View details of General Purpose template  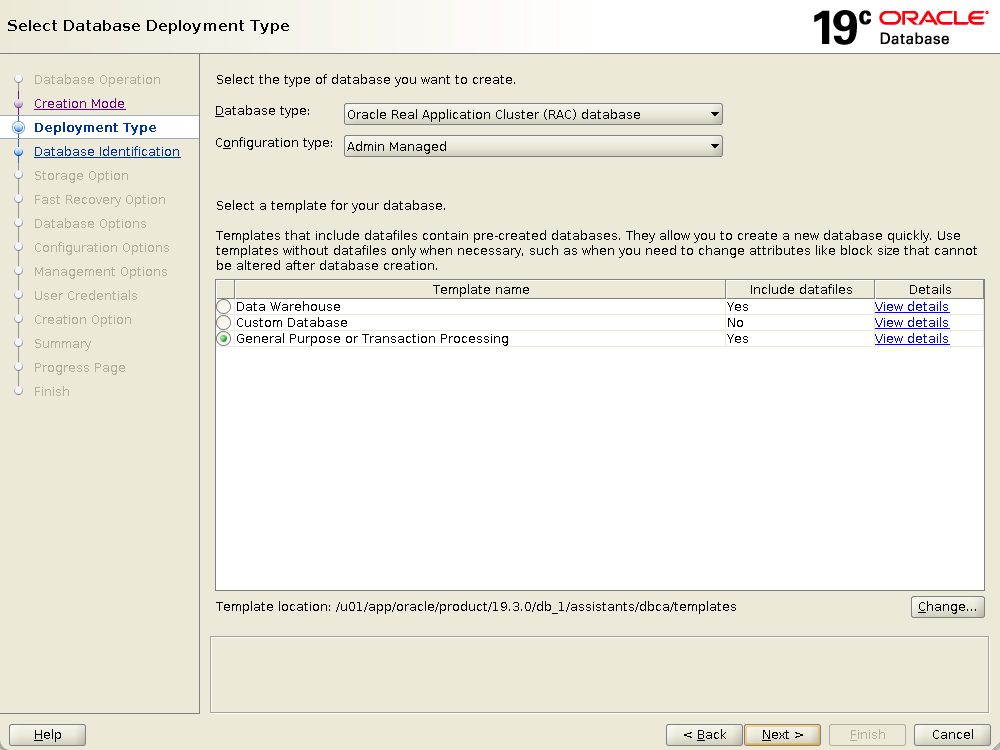click(x=911, y=339)
